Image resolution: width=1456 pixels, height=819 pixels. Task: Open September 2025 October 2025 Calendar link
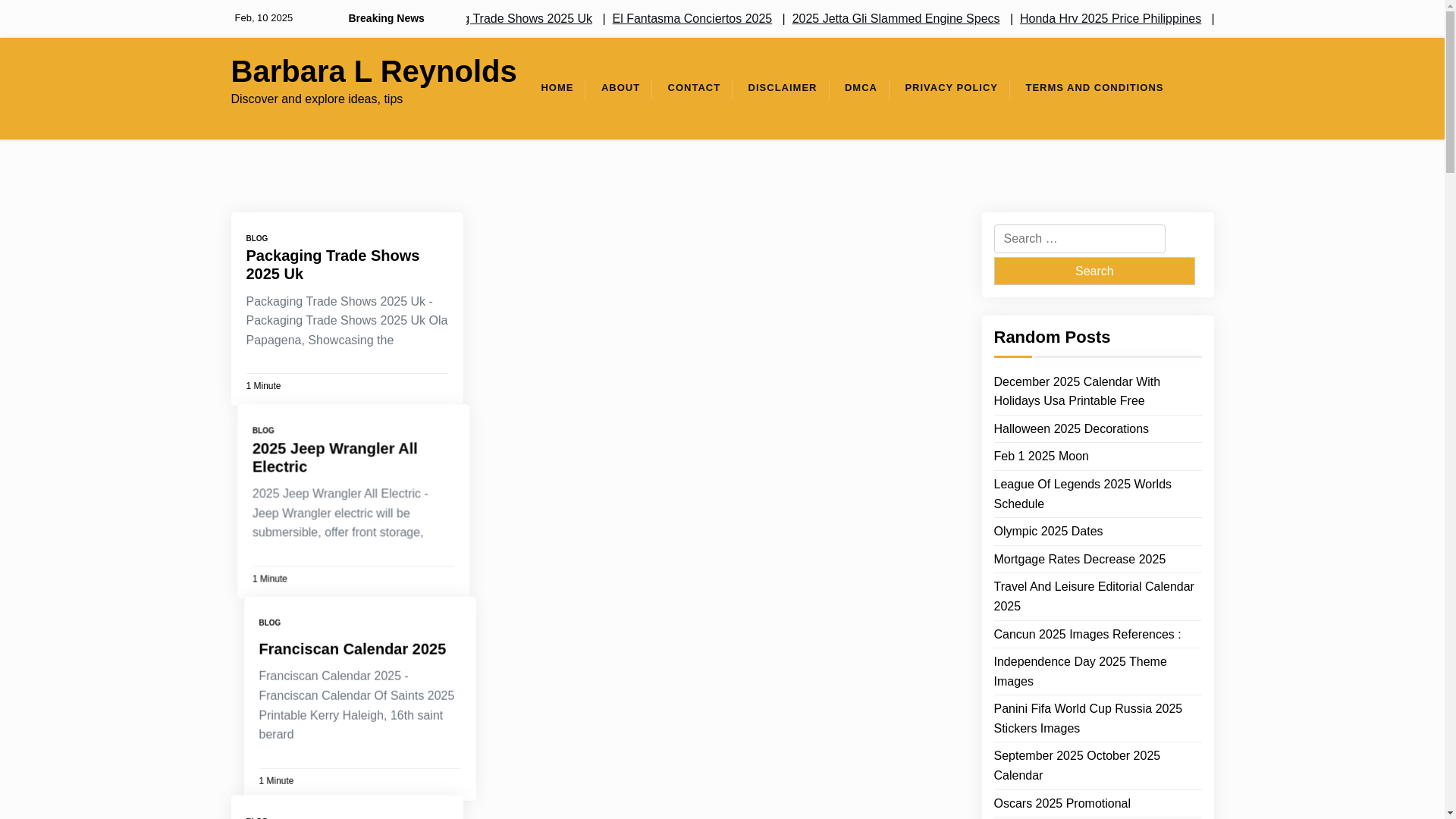[x=1077, y=766]
